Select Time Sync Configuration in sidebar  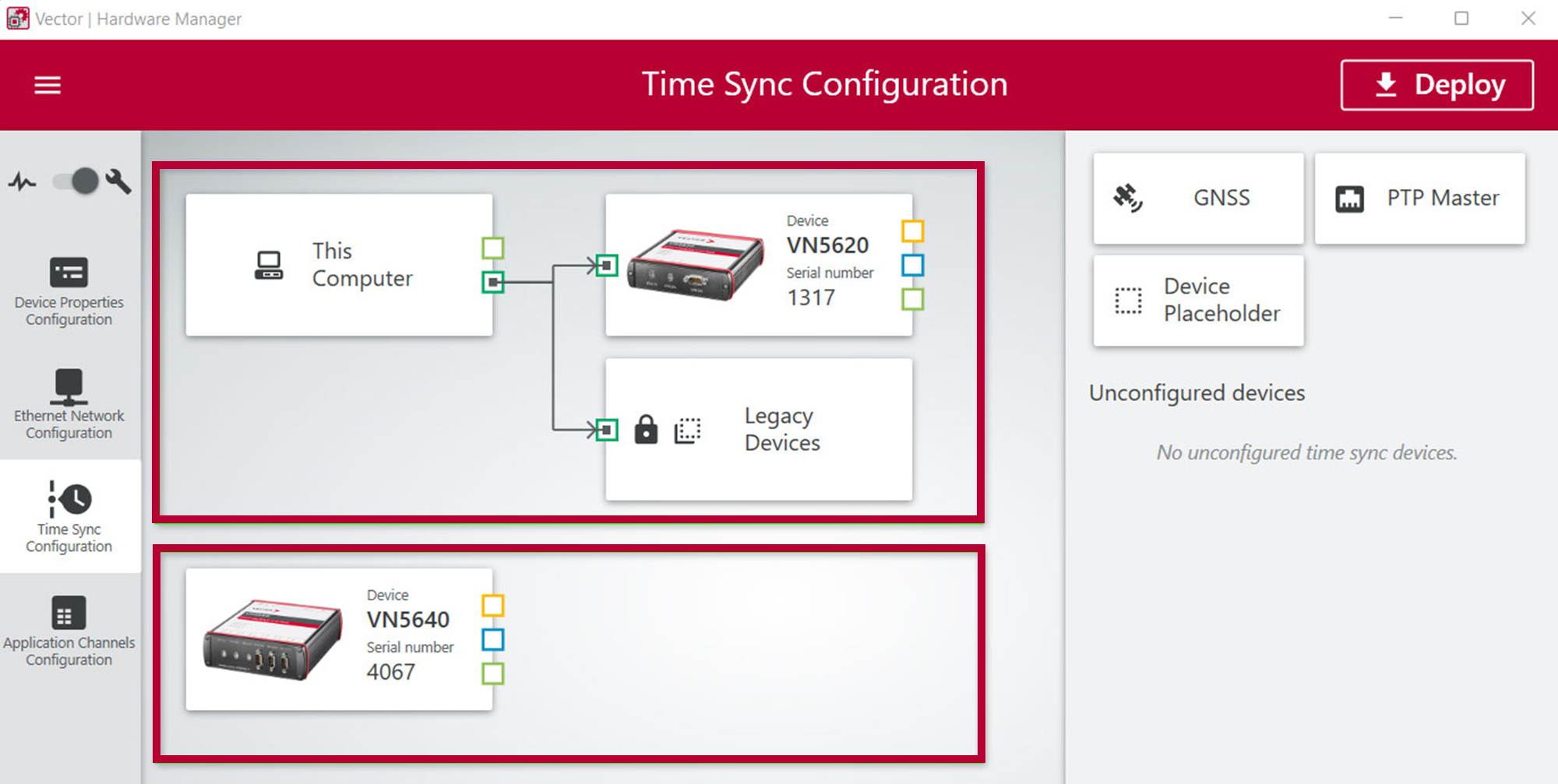point(69,517)
